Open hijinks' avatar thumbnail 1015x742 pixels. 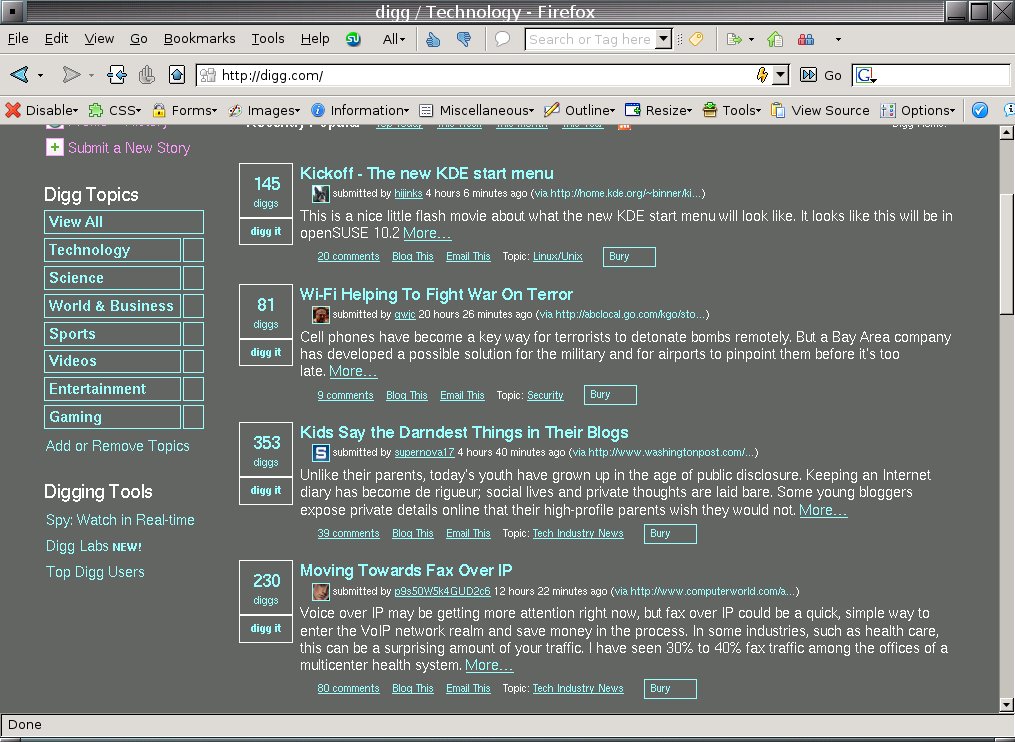(320, 194)
